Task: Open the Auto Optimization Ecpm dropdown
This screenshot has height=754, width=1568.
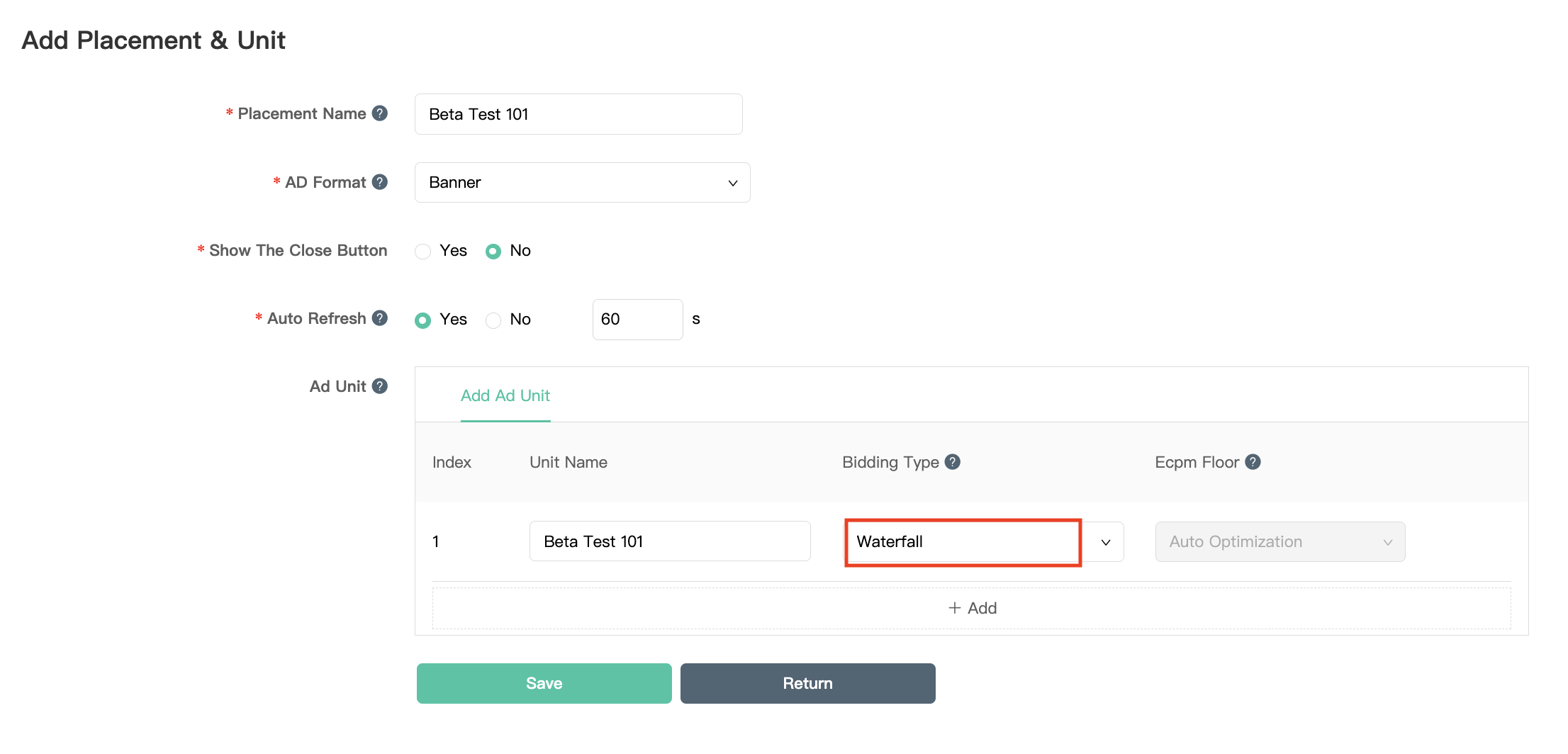Action: point(1279,542)
